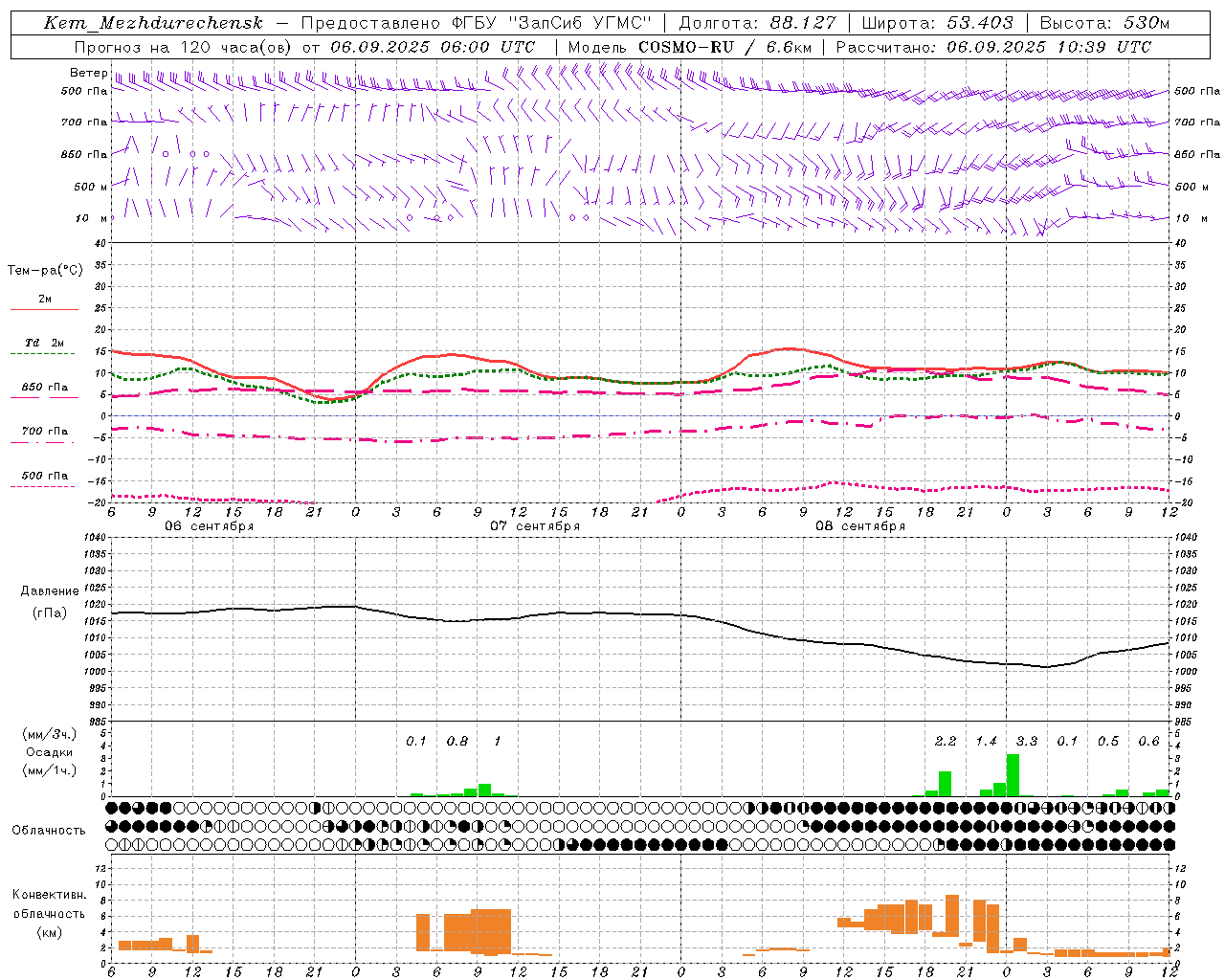Click the 1.4 precipitation amount value
Viewport: 1225px width, 980px height.
[986, 742]
